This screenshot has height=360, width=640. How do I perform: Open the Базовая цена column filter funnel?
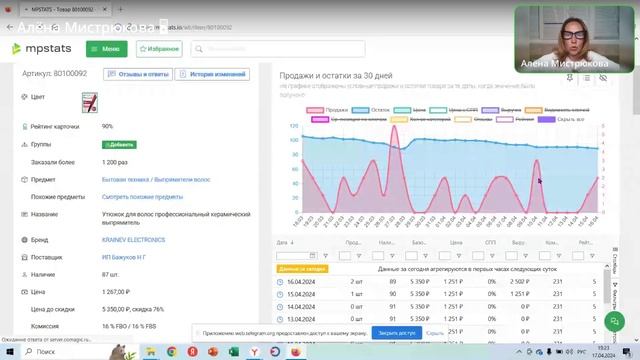(x=425, y=256)
